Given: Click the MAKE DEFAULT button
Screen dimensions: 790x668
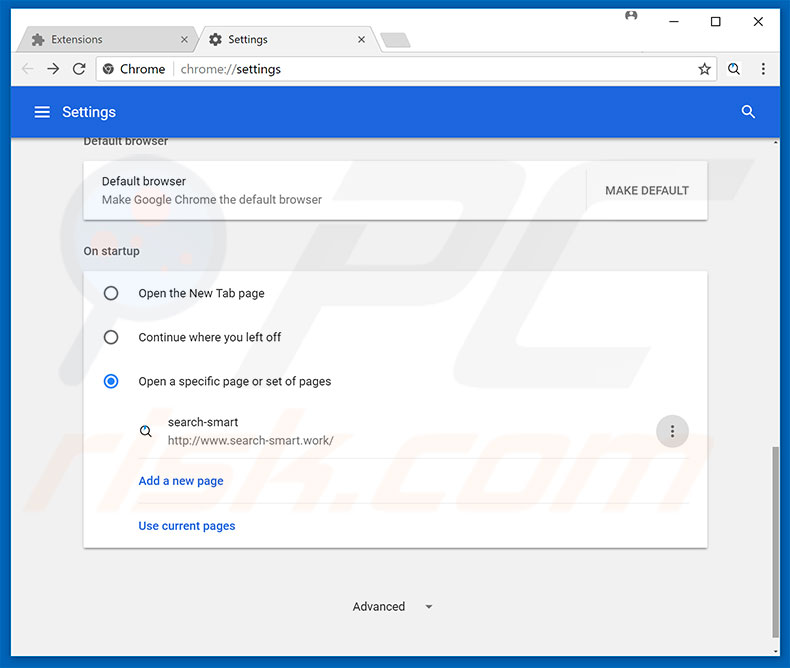Looking at the screenshot, I should click(x=647, y=190).
